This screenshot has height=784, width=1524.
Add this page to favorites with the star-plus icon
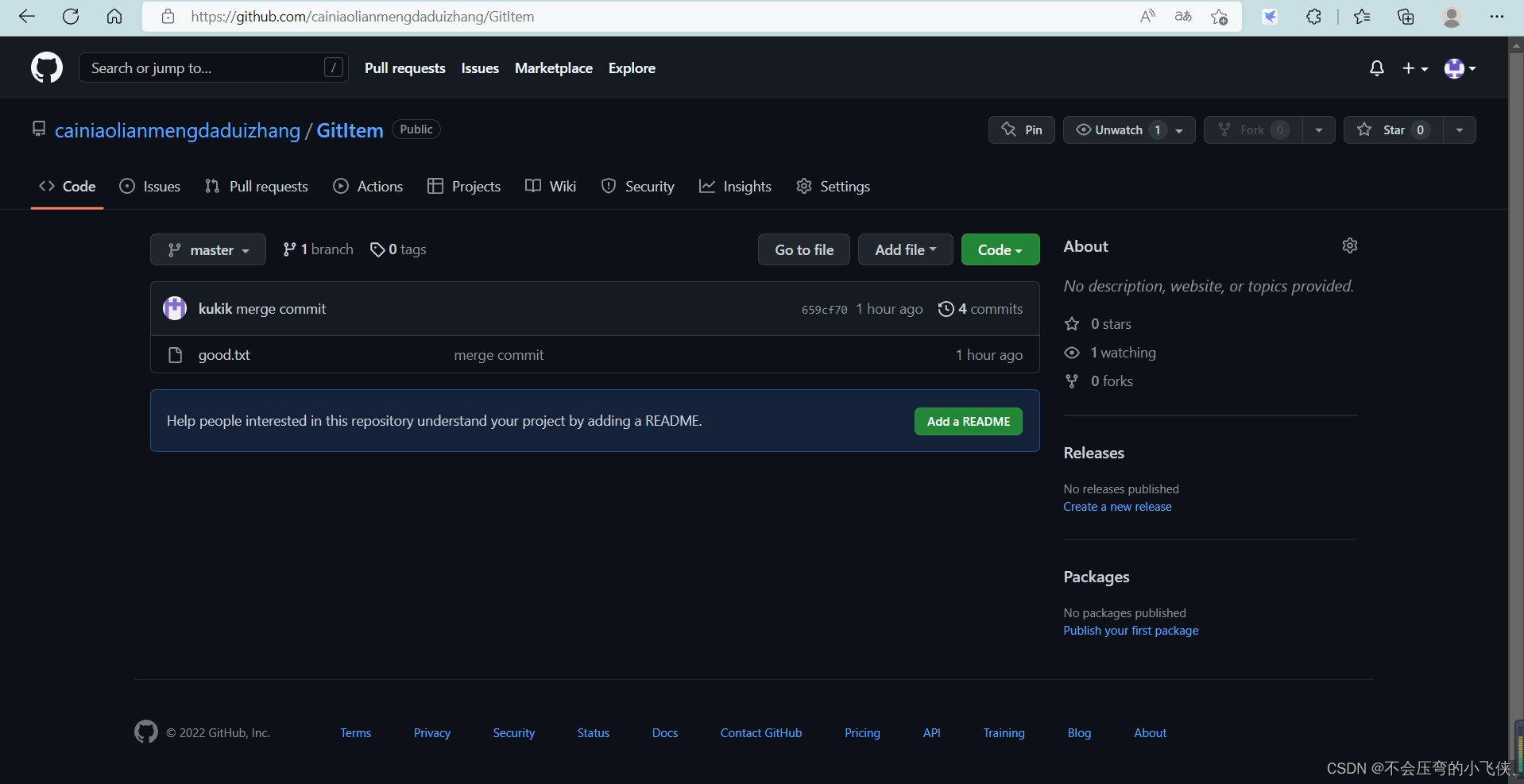(1220, 17)
